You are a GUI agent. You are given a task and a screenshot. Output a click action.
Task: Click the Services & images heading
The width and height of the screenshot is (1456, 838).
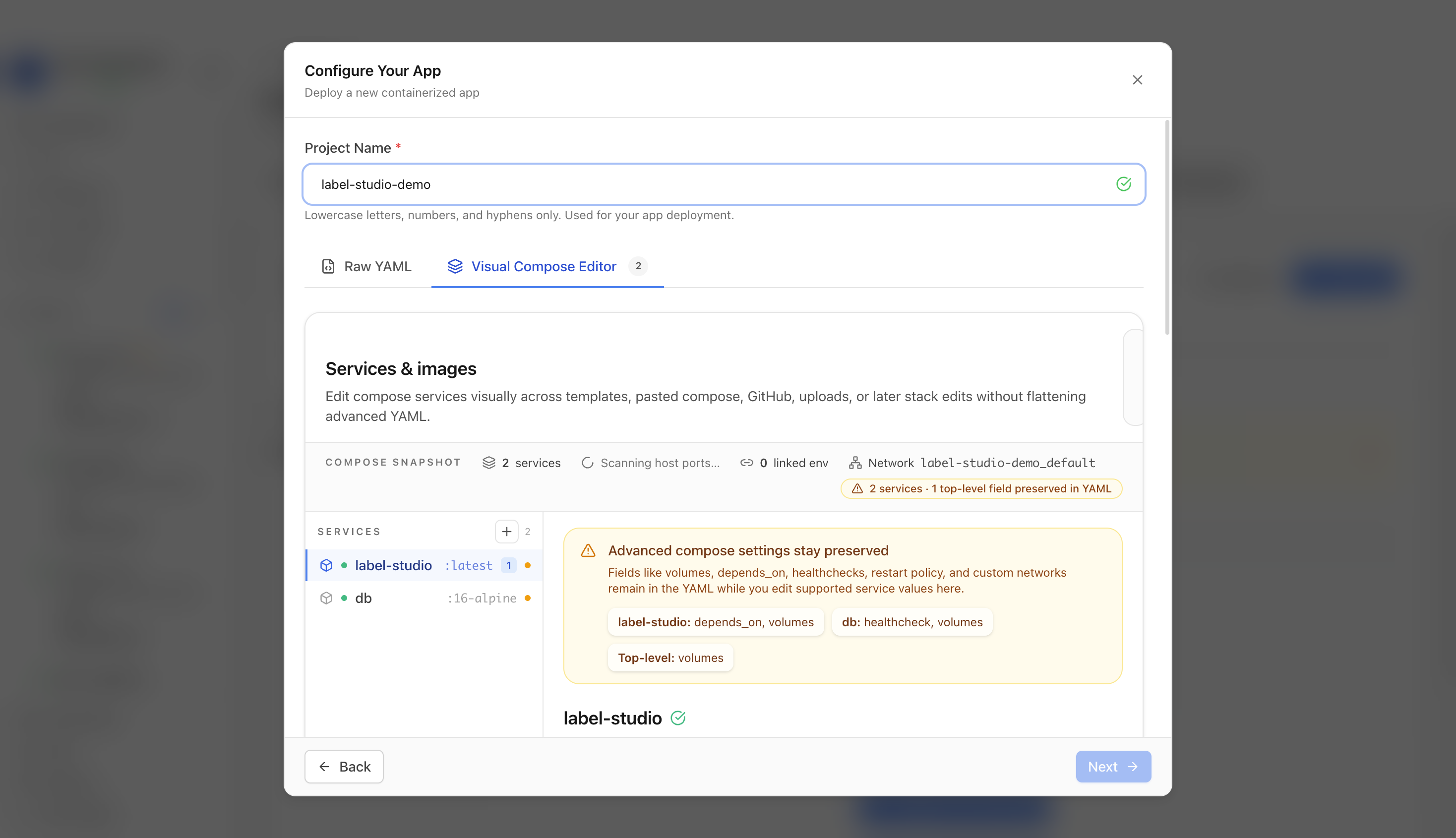click(x=401, y=368)
